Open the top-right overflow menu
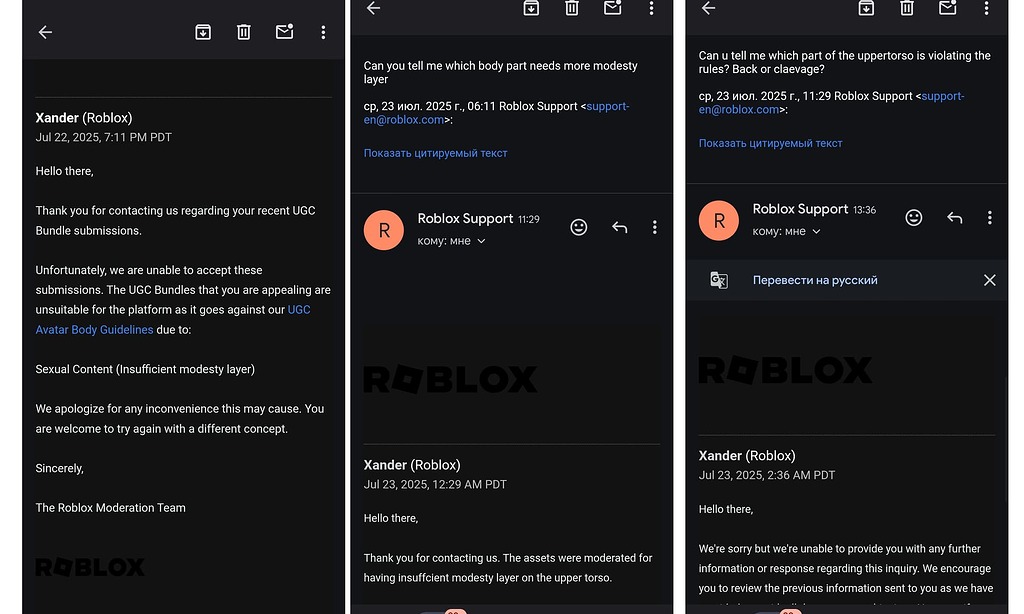1024x614 pixels. click(x=323, y=31)
